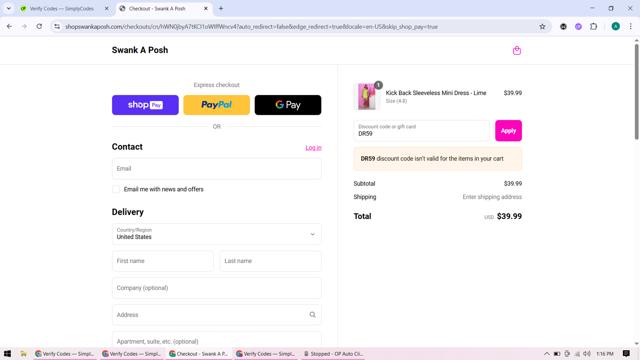Click the Kick Back Sleeveless Mini Dress name
The width and height of the screenshot is (640, 360).
[x=436, y=93]
